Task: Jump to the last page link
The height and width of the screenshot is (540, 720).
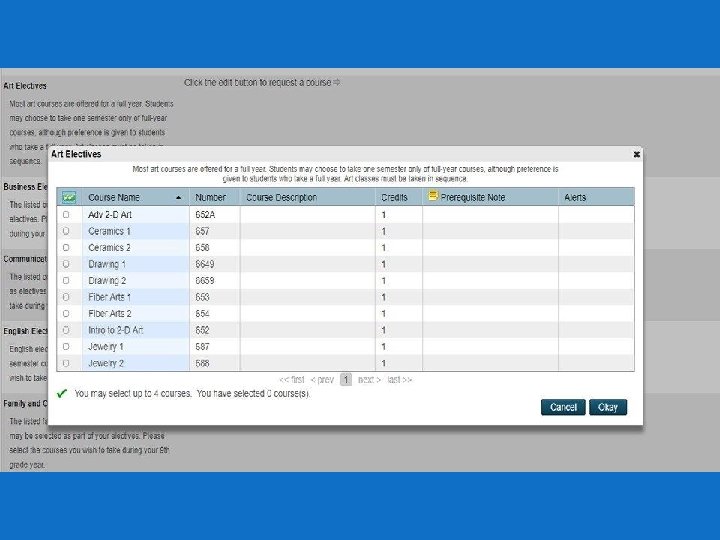Action: [x=399, y=380]
